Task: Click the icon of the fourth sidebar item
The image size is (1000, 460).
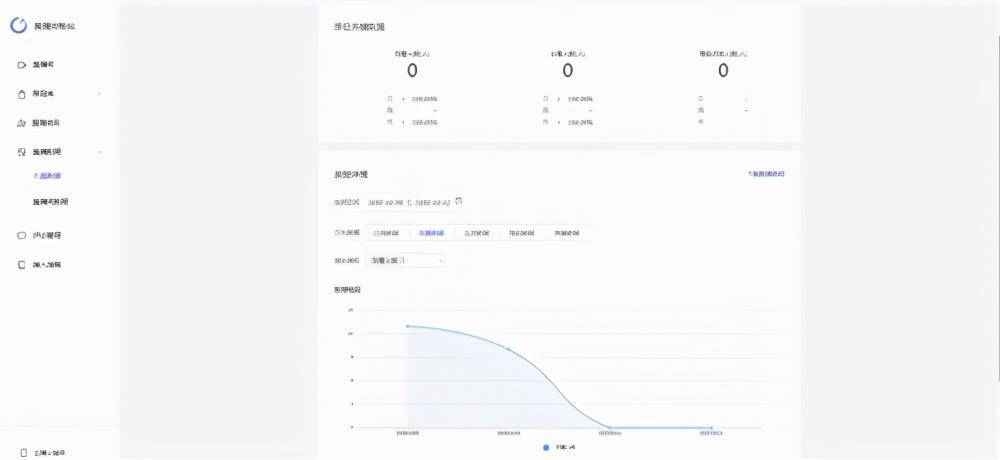Action: tap(22, 152)
